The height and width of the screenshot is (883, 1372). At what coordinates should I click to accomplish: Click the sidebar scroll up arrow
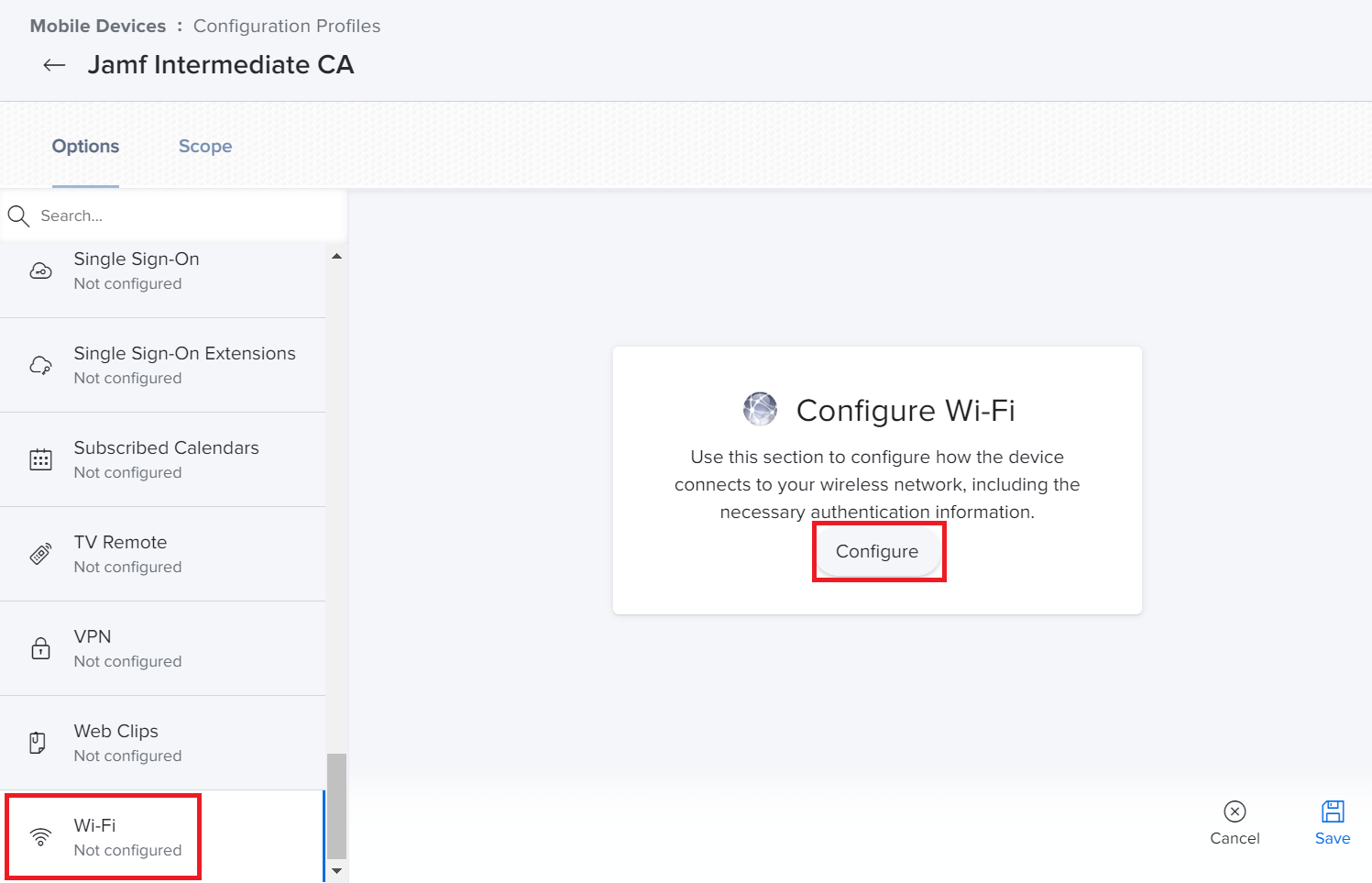click(336, 256)
